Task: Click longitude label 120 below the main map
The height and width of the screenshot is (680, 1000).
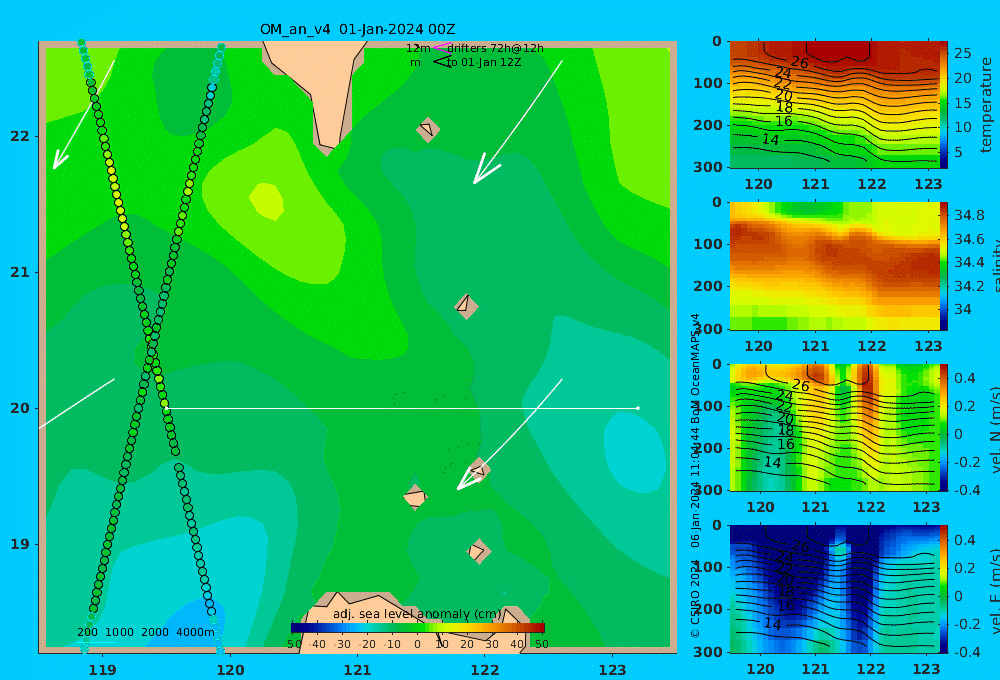Action: (230, 670)
